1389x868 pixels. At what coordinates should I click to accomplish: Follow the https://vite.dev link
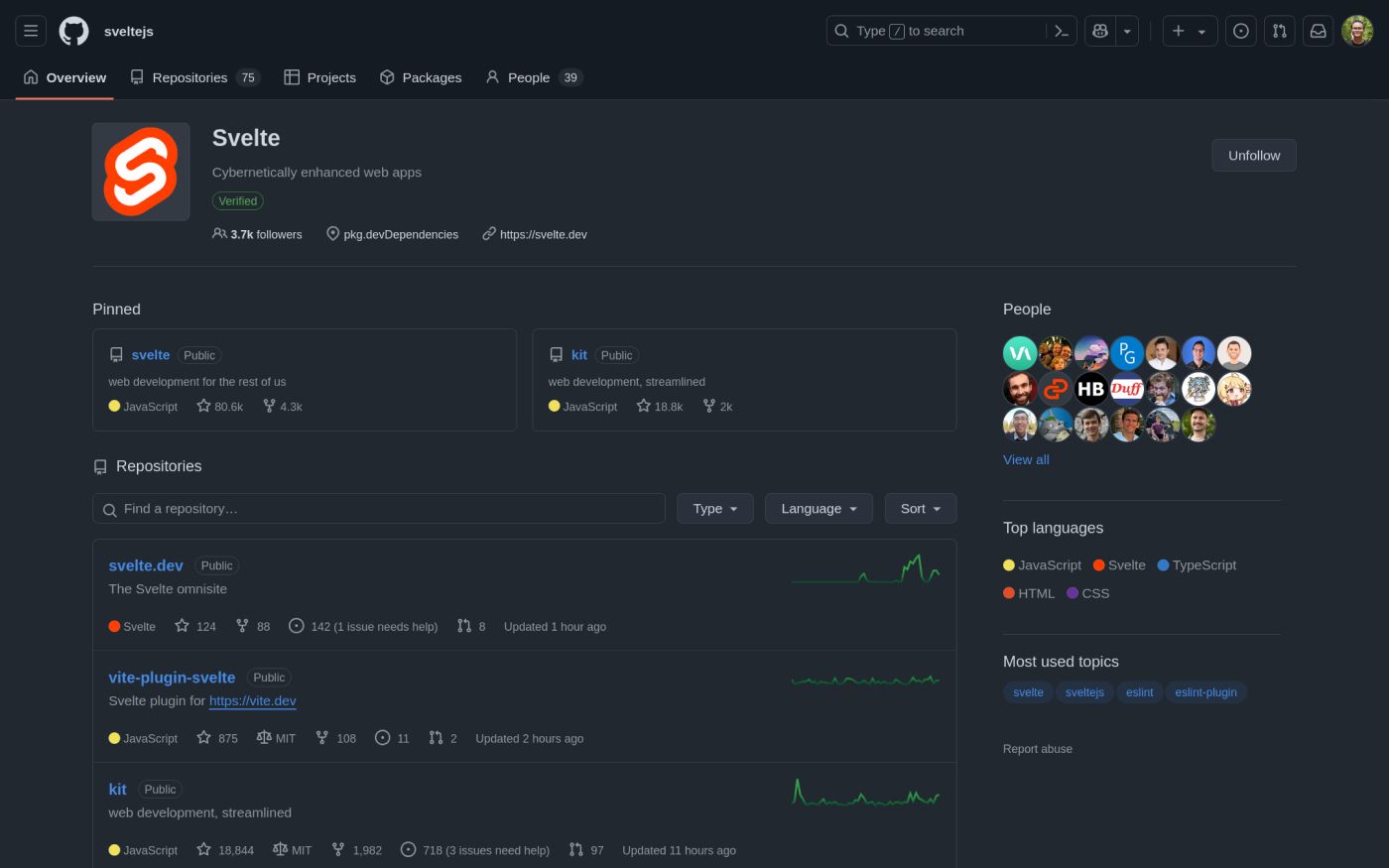tap(253, 700)
